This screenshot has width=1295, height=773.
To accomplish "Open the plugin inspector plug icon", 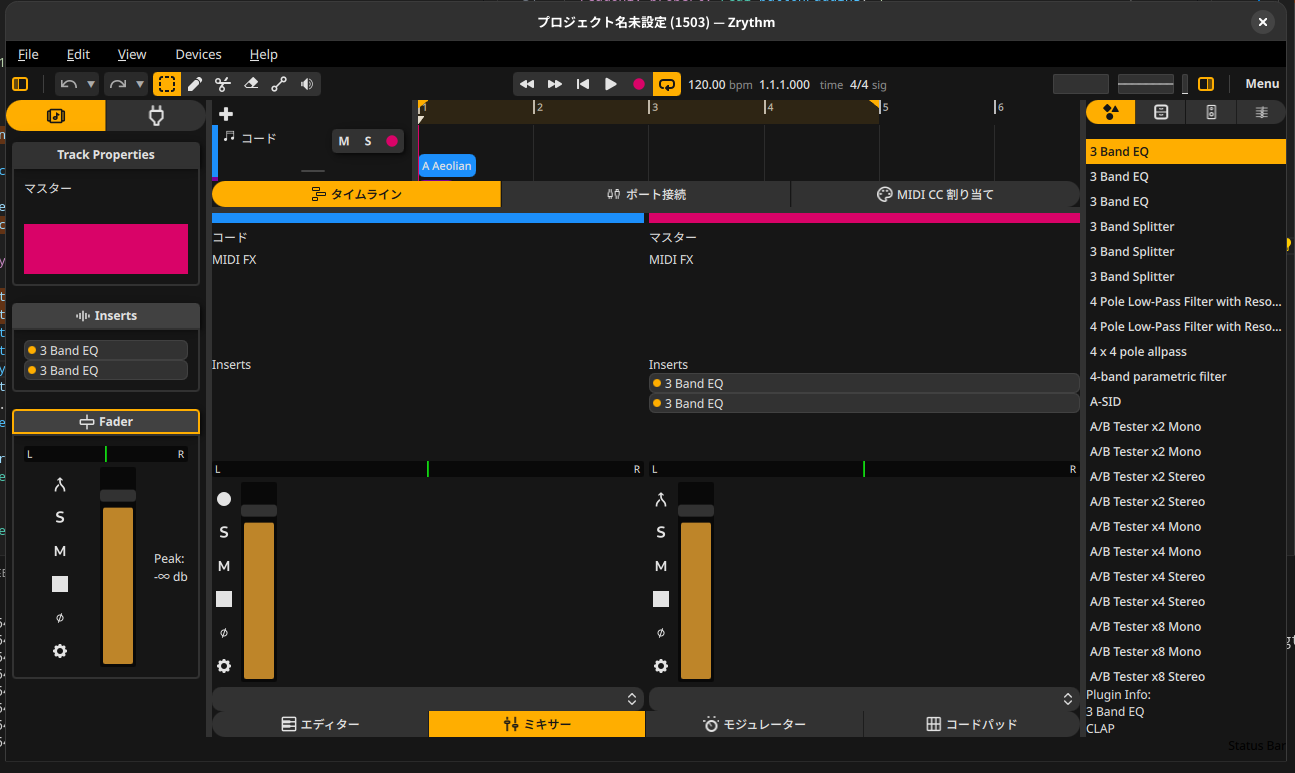I will click(x=155, y=116).
